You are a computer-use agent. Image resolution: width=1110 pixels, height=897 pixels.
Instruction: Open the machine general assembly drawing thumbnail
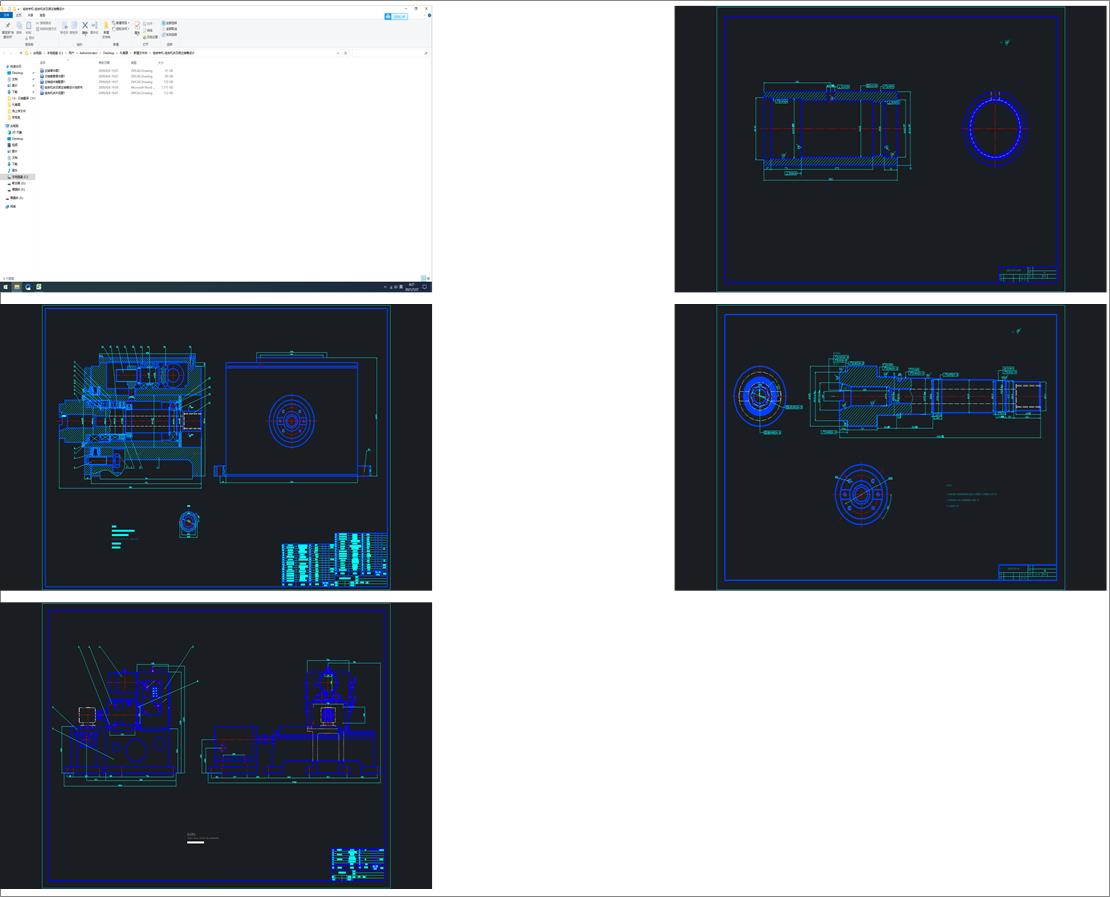point(216,745)
